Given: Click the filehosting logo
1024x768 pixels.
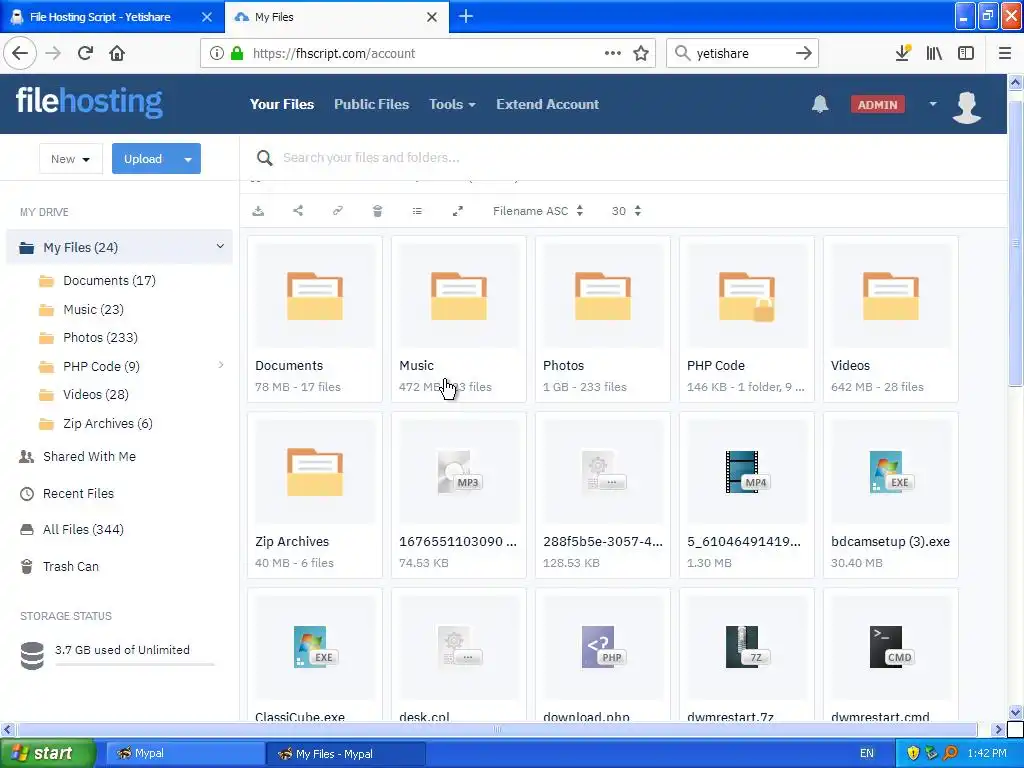Looking at the screenshot, I should [89, 102].
